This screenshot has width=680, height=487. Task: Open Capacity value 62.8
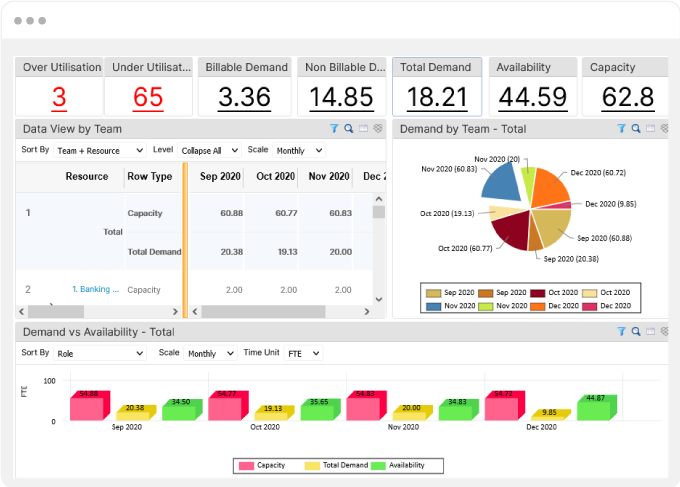pyautogui.click(x=628, y=97)
